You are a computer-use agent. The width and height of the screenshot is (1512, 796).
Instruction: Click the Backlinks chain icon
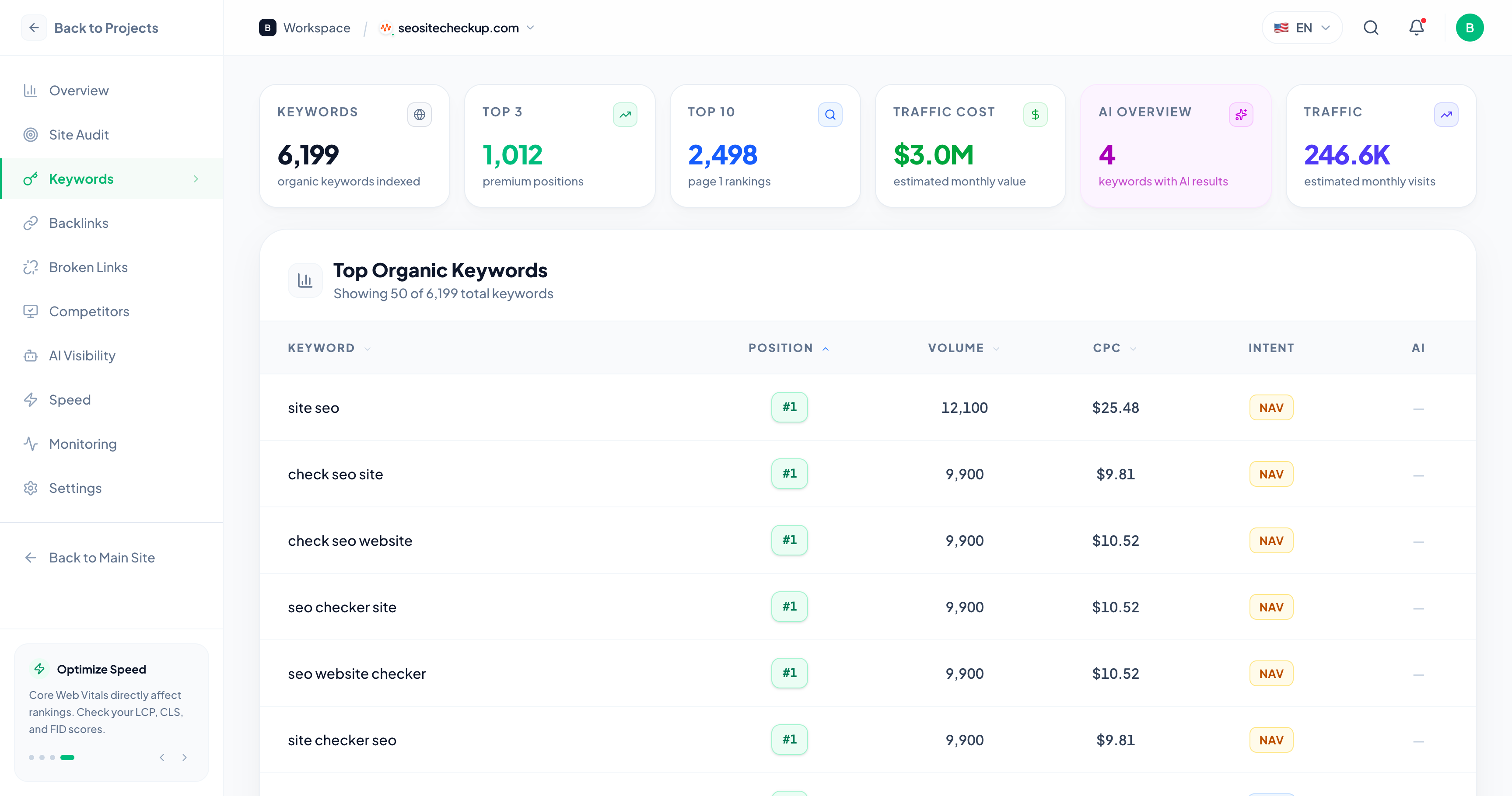click(x=31, y=223)
